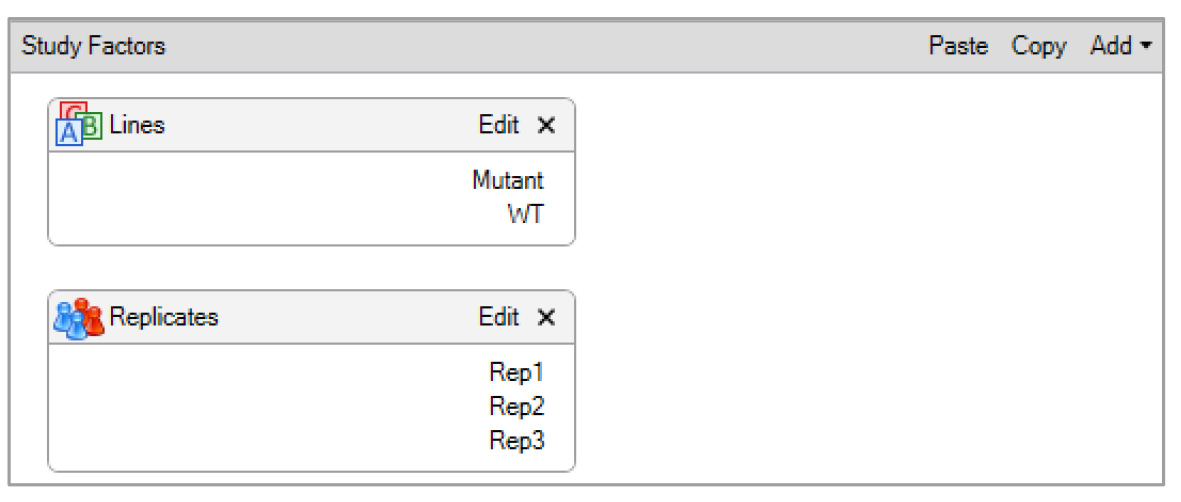The height and width of the screenshot is (502, 1181).
Task: Click the Study Factors panel title
Action: 94,46
